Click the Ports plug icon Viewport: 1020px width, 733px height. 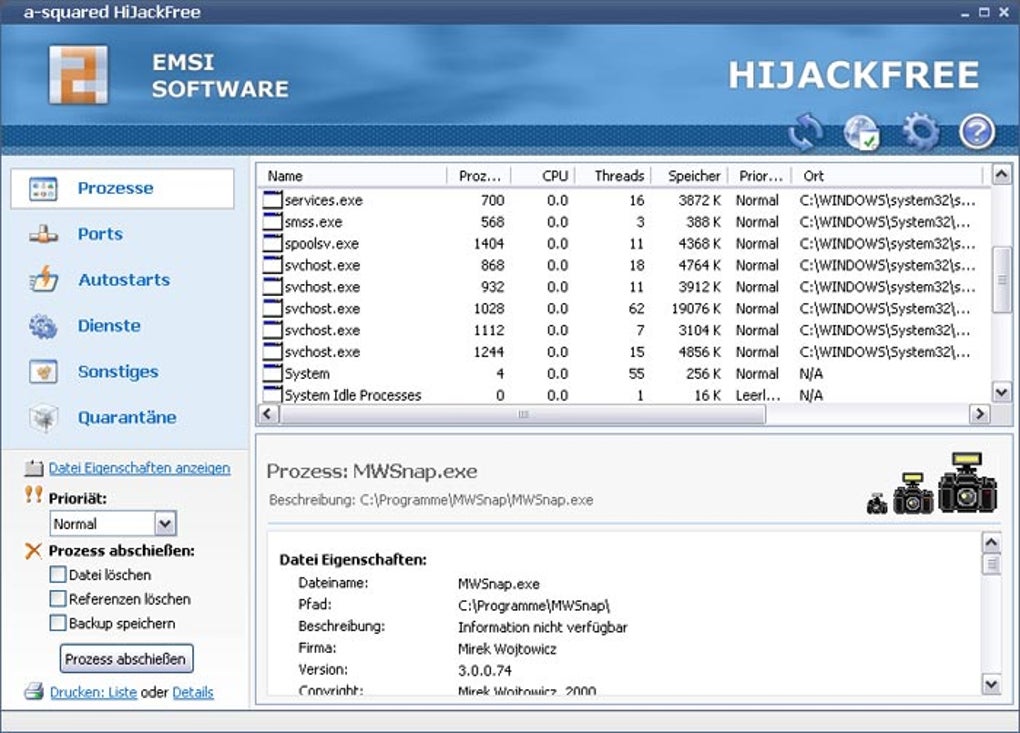[x=44, y=234]
